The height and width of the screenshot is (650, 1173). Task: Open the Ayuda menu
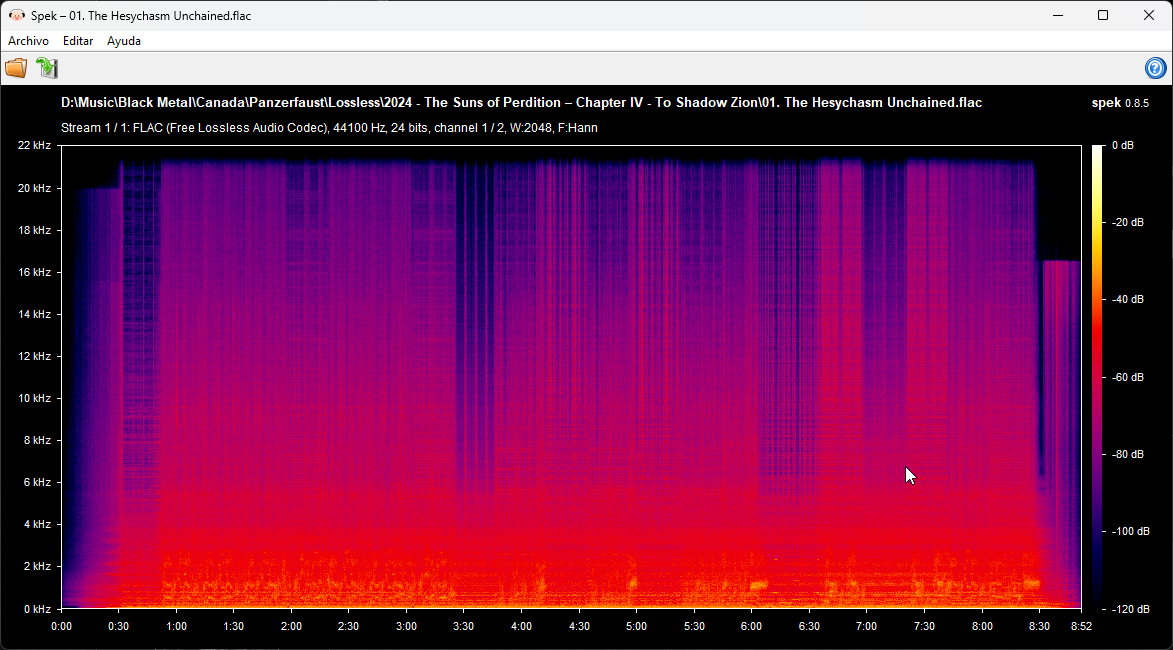[123, 41]
